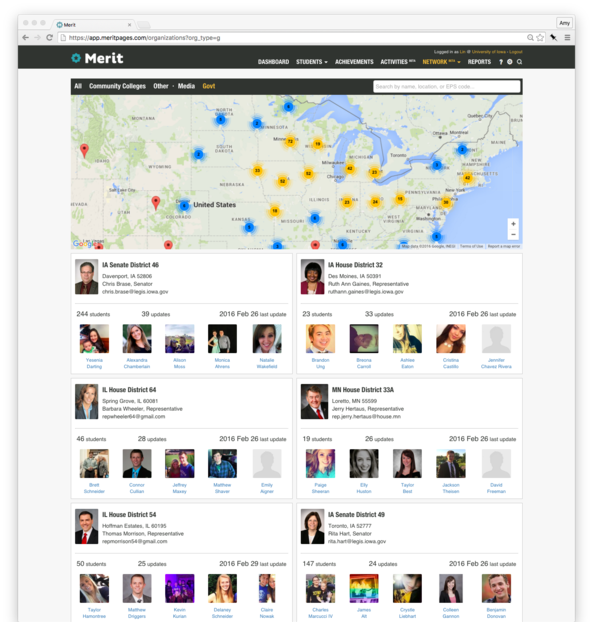Click the yellow cluster marker labeled 72
Image resolution: width=592 pixels, height=622 pixels.
tap(290, 141)
